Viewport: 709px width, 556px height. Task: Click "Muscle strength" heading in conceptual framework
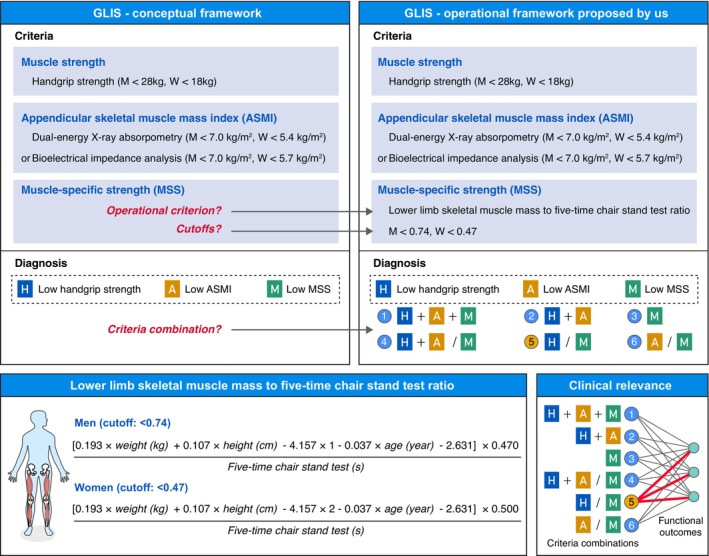click(63, 62)
